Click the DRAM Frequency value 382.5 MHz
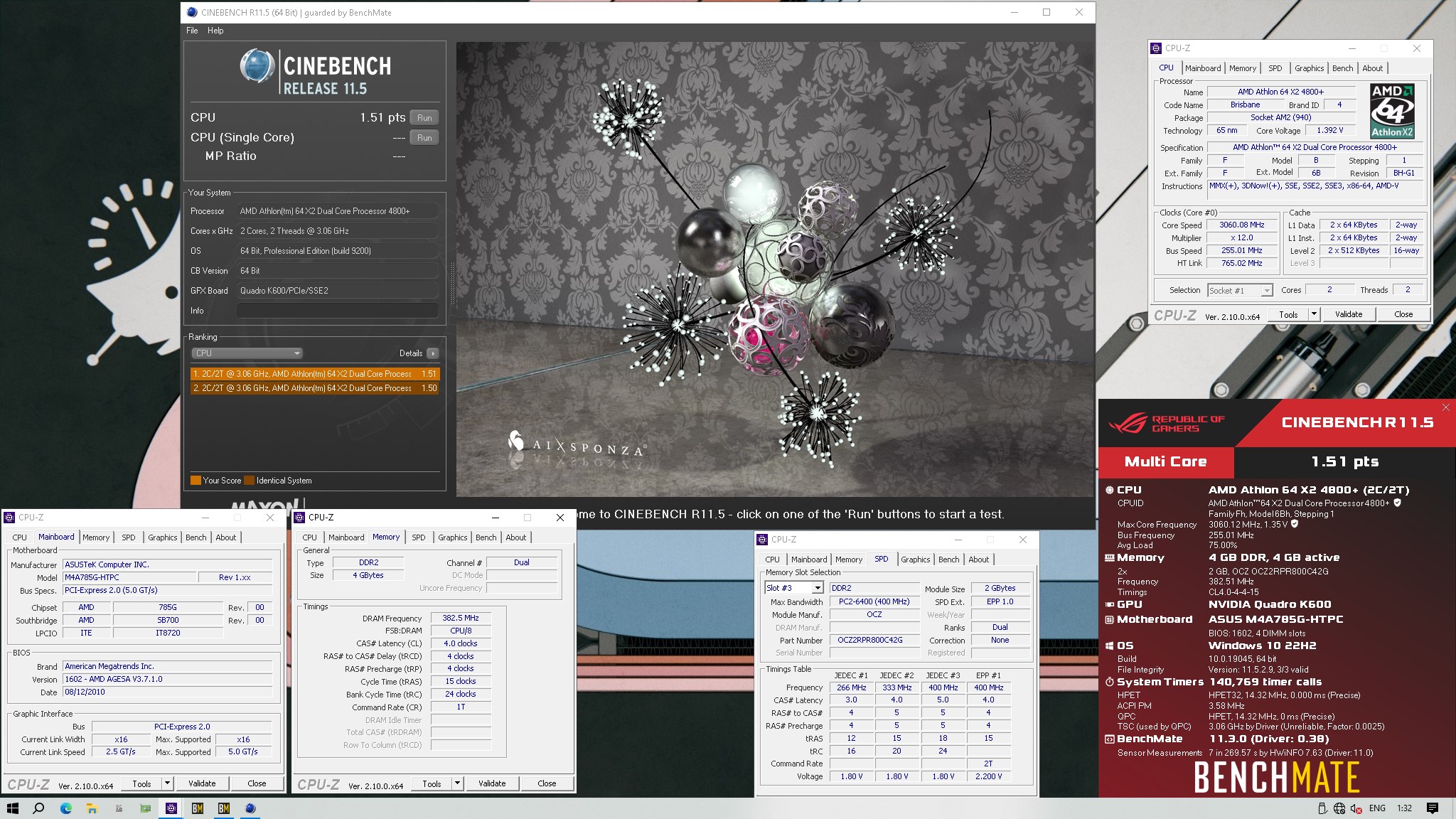 (x=461, y=619)
